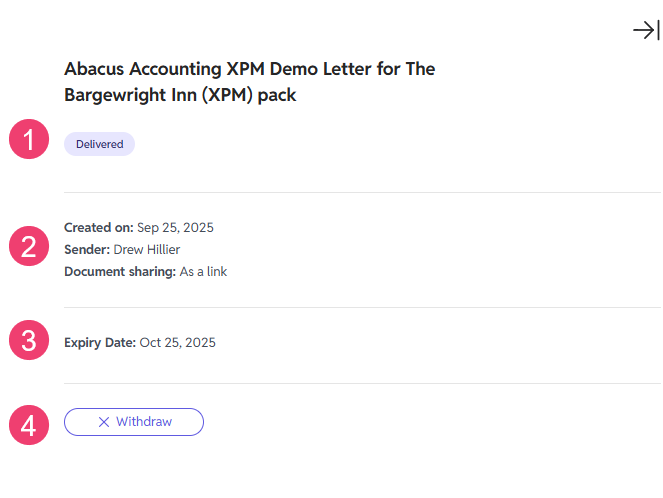Click the "Document sharing:" label
The height and width of the screenshot is (498, 663).
120,271
